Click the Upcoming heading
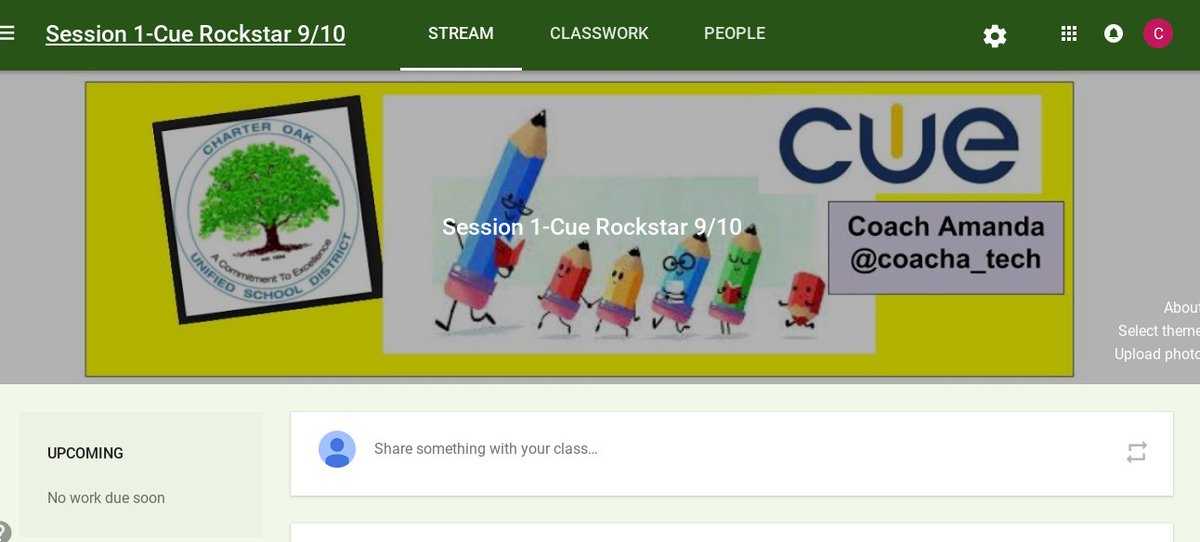The height and width of the screenshot is (542, 1200). (85, 453)
